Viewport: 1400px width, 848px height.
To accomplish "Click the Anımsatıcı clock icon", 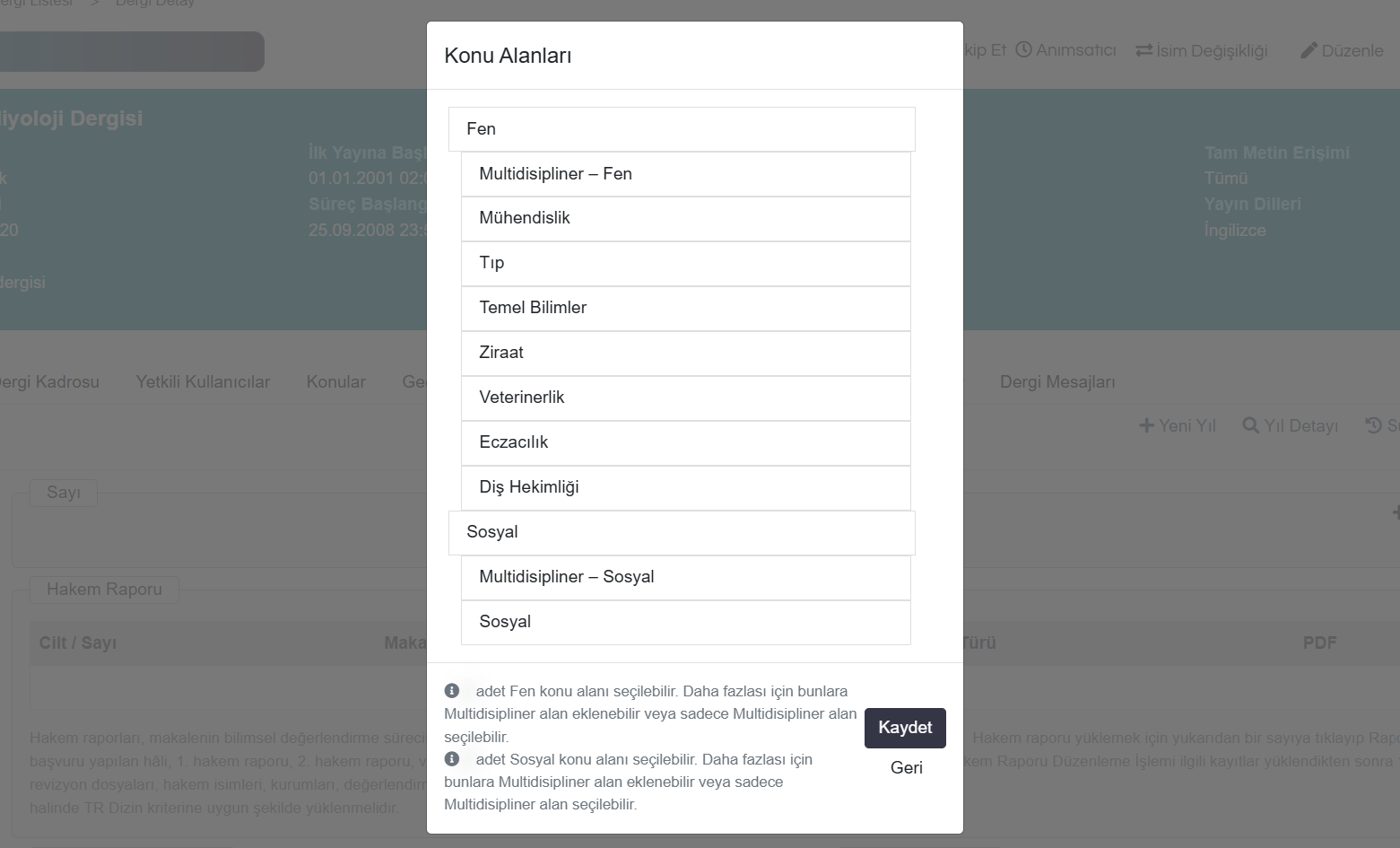I will point(1023,50).
